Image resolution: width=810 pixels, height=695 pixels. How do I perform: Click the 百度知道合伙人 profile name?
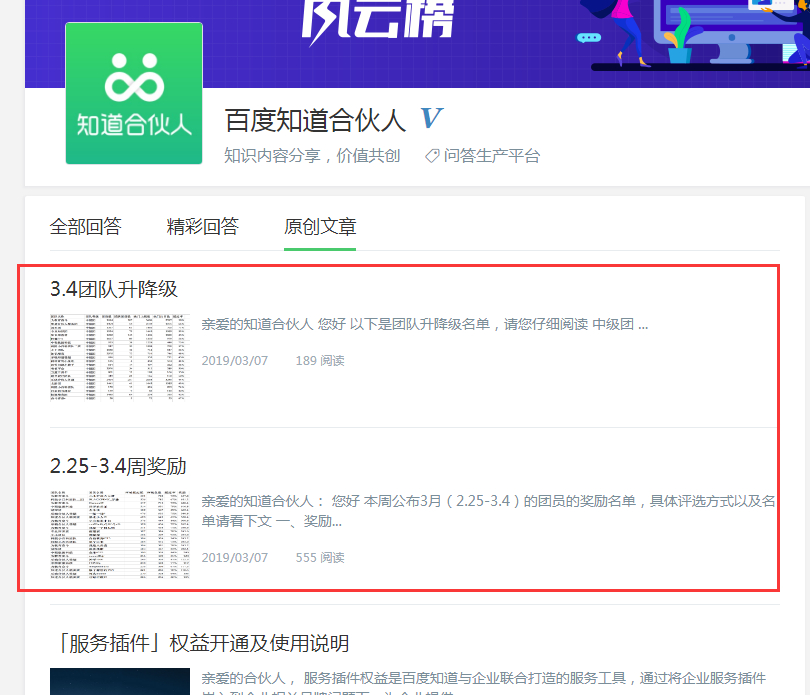coord(315,120)
